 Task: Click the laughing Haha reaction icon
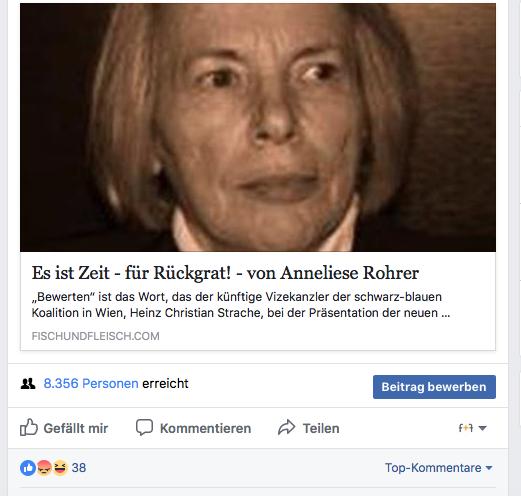pos(60,468)
